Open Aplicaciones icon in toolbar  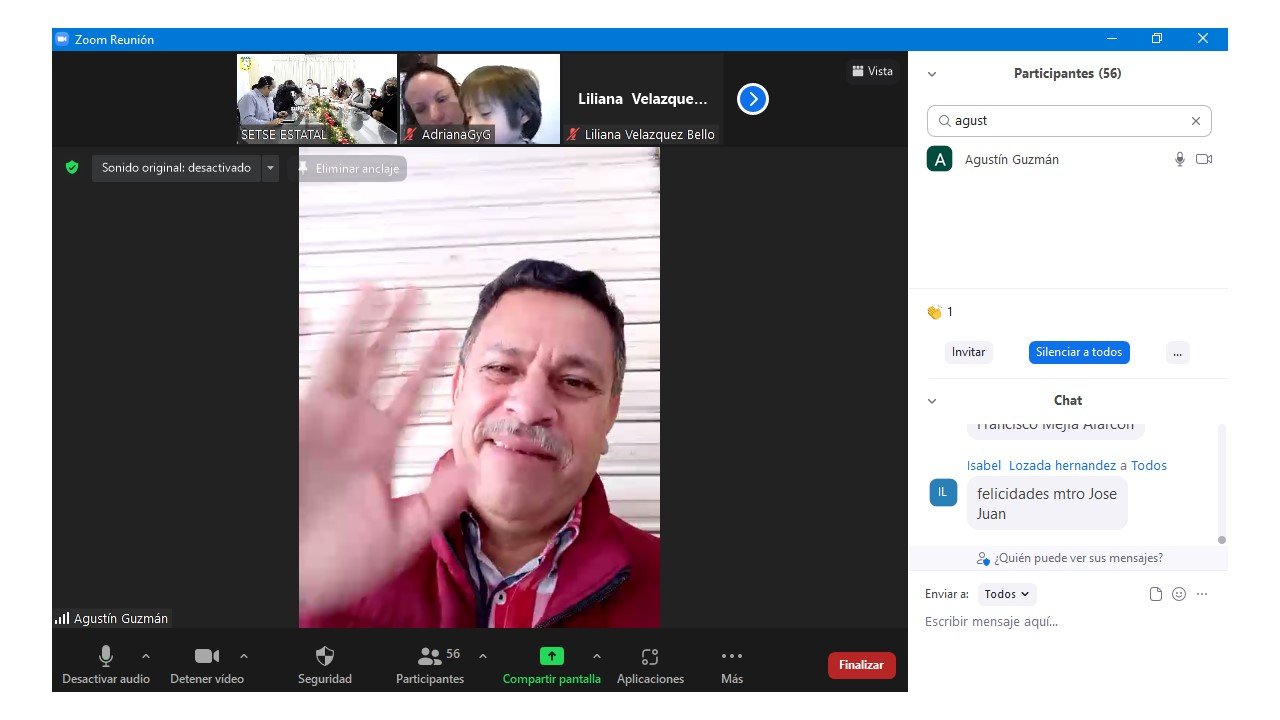pyautogui.click(x=650, y=657)
